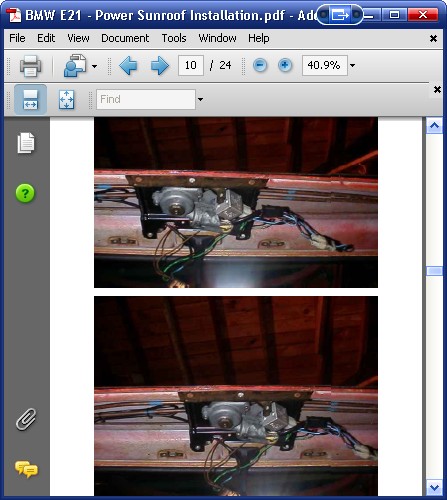Toggle the Fit Width scrolling mode
Viewport: 447px width, 500px height.
click(30, 100)
